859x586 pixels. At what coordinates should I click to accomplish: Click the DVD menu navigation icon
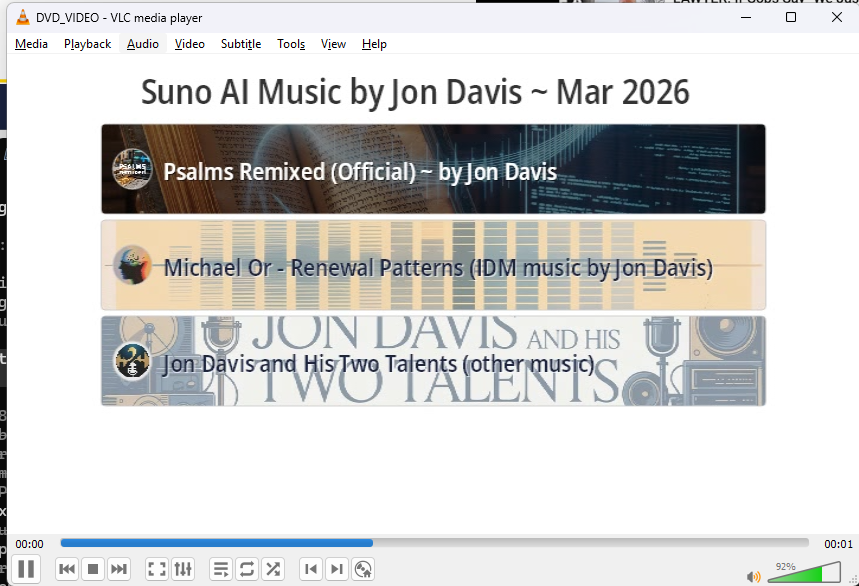point(363,568)
